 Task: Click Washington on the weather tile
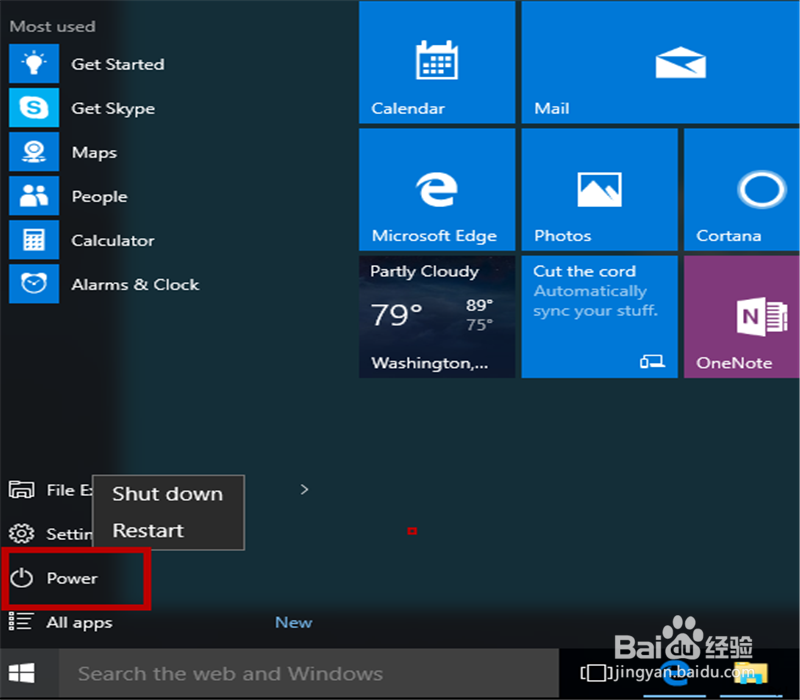pyautogui.click(x=430, y=363)
